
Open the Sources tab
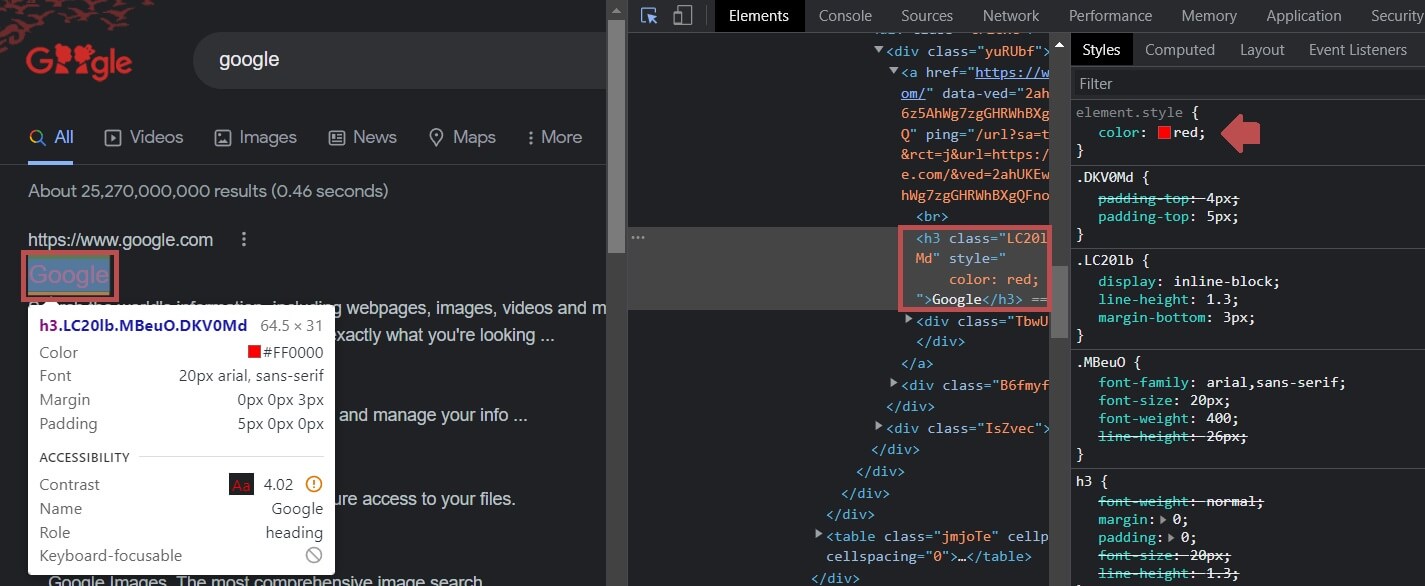point(927,15)
